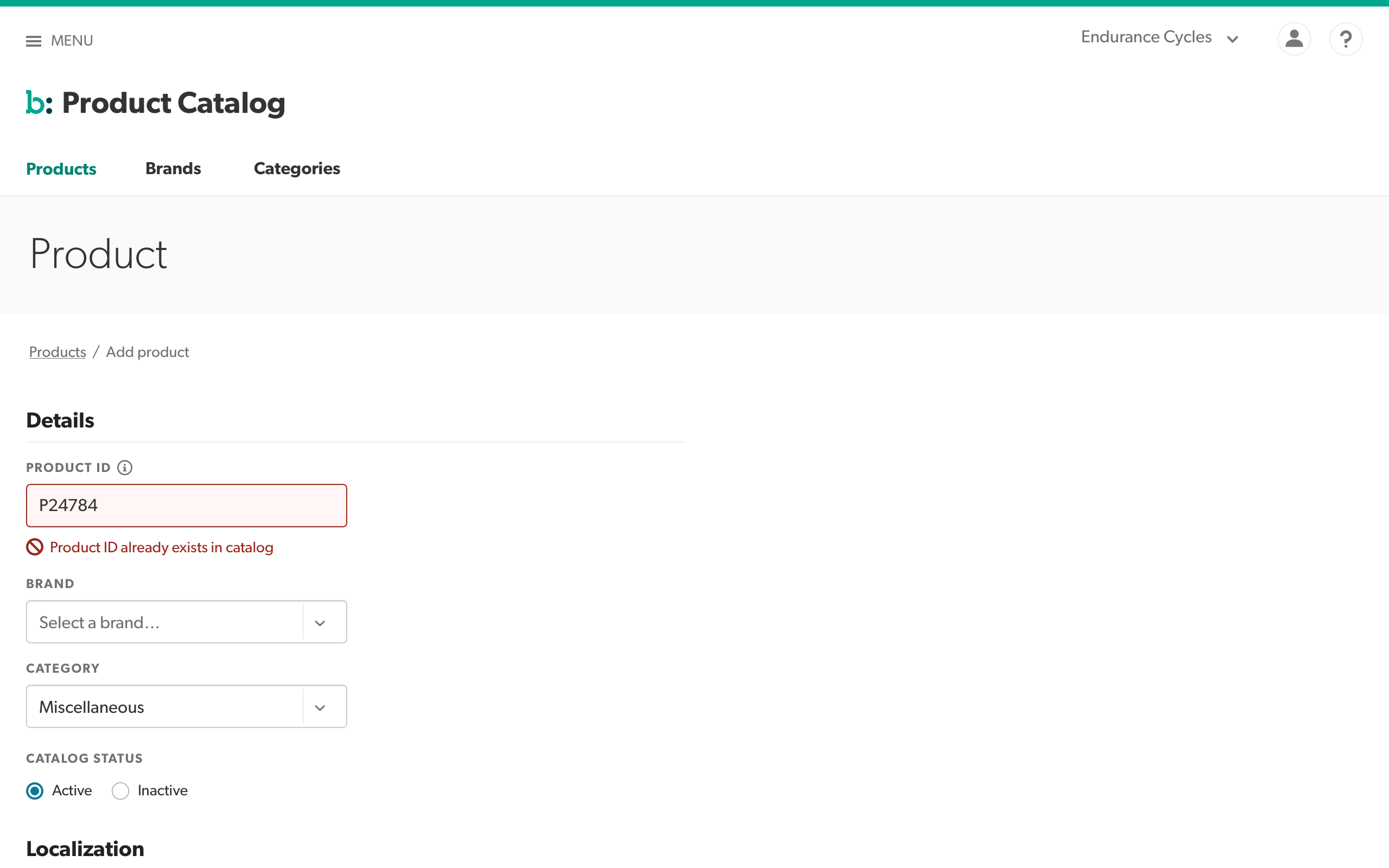Click the CATALOG STATUS label
The height and width of the screenshot is (868, 1389).
coord(85,758)
